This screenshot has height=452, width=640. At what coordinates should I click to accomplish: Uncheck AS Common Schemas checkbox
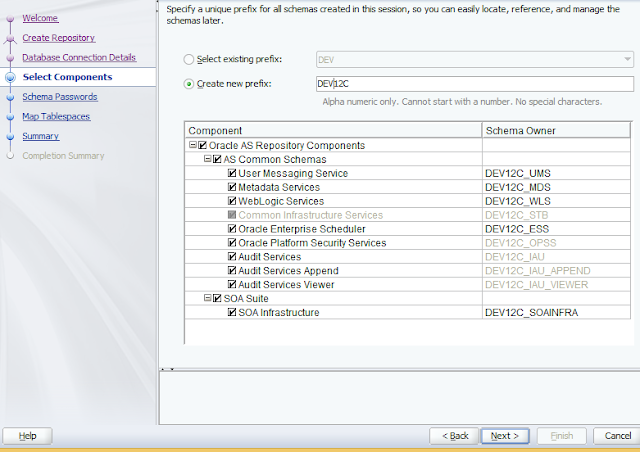pyautogui.click(x=217, y=159)
